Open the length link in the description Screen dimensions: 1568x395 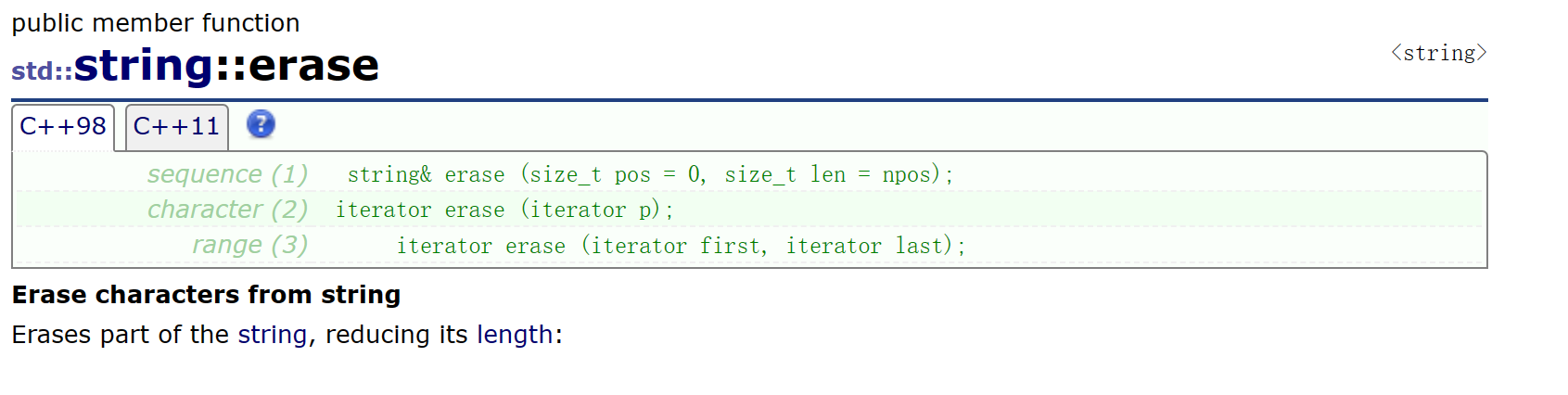tap(515, 334)
